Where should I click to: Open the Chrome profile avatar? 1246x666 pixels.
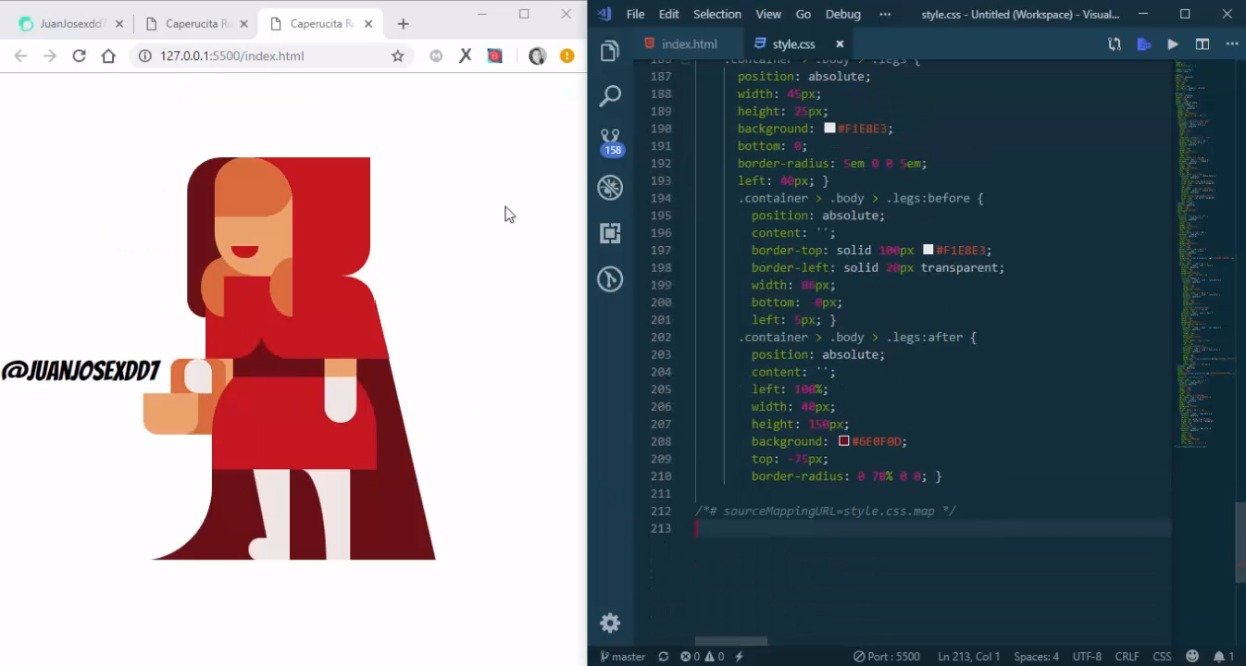point(537,56)
